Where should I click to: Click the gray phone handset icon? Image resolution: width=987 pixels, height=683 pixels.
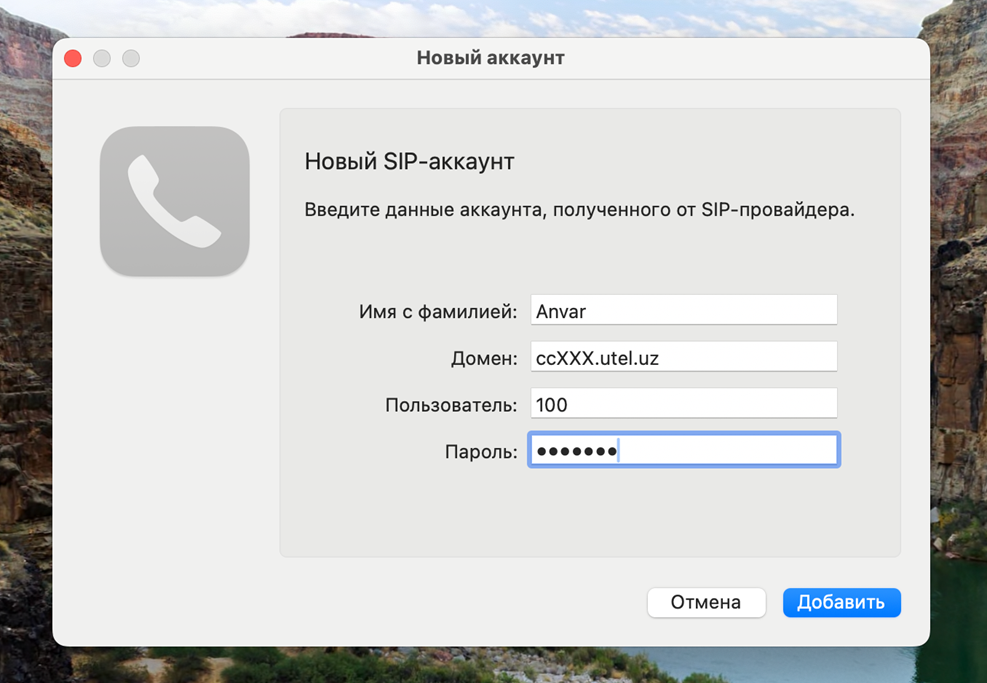click(174, 201)
